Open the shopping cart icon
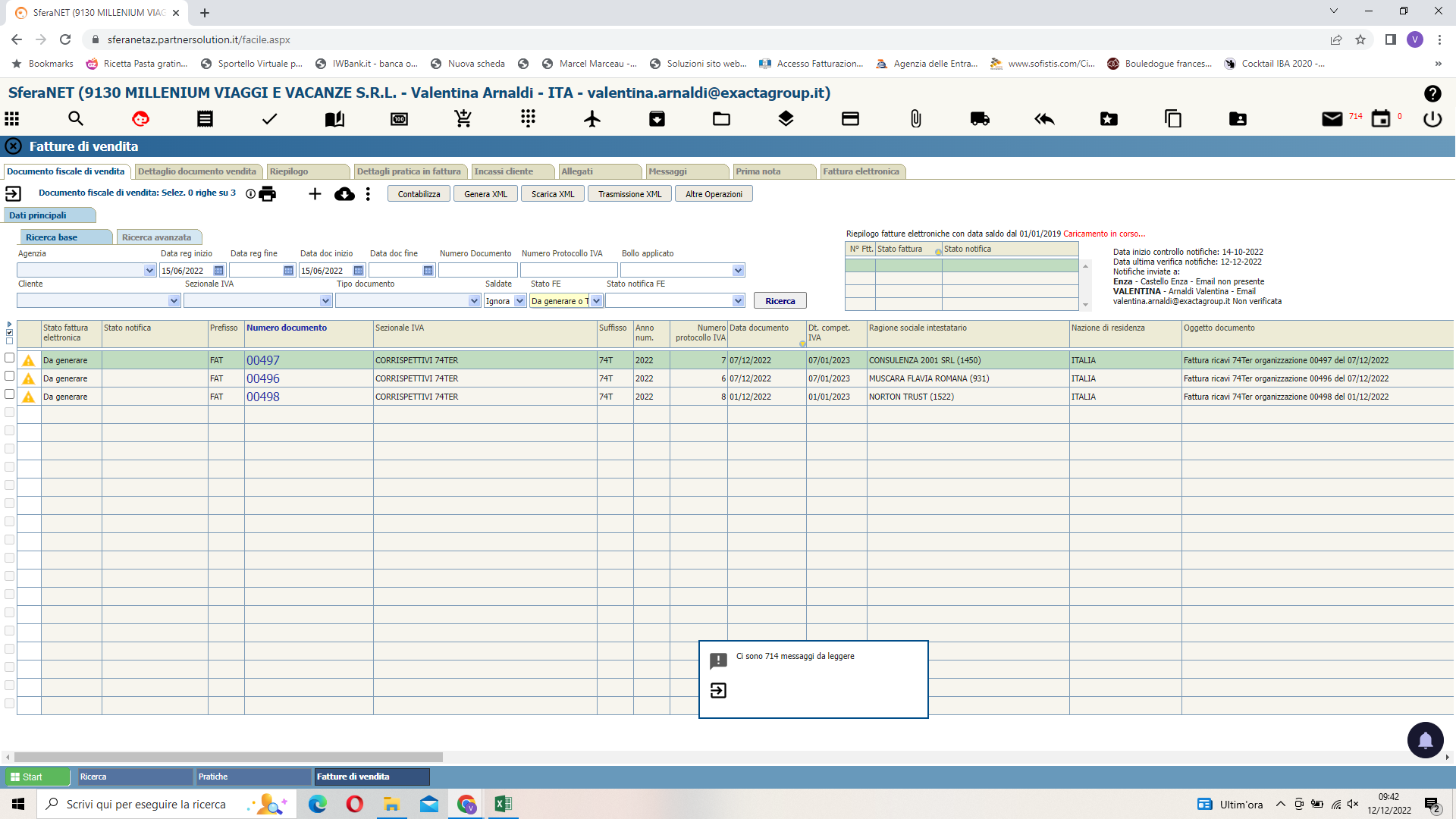Image resolution: width=1456 pixels, height=819 pixels. tap(463, 119)
